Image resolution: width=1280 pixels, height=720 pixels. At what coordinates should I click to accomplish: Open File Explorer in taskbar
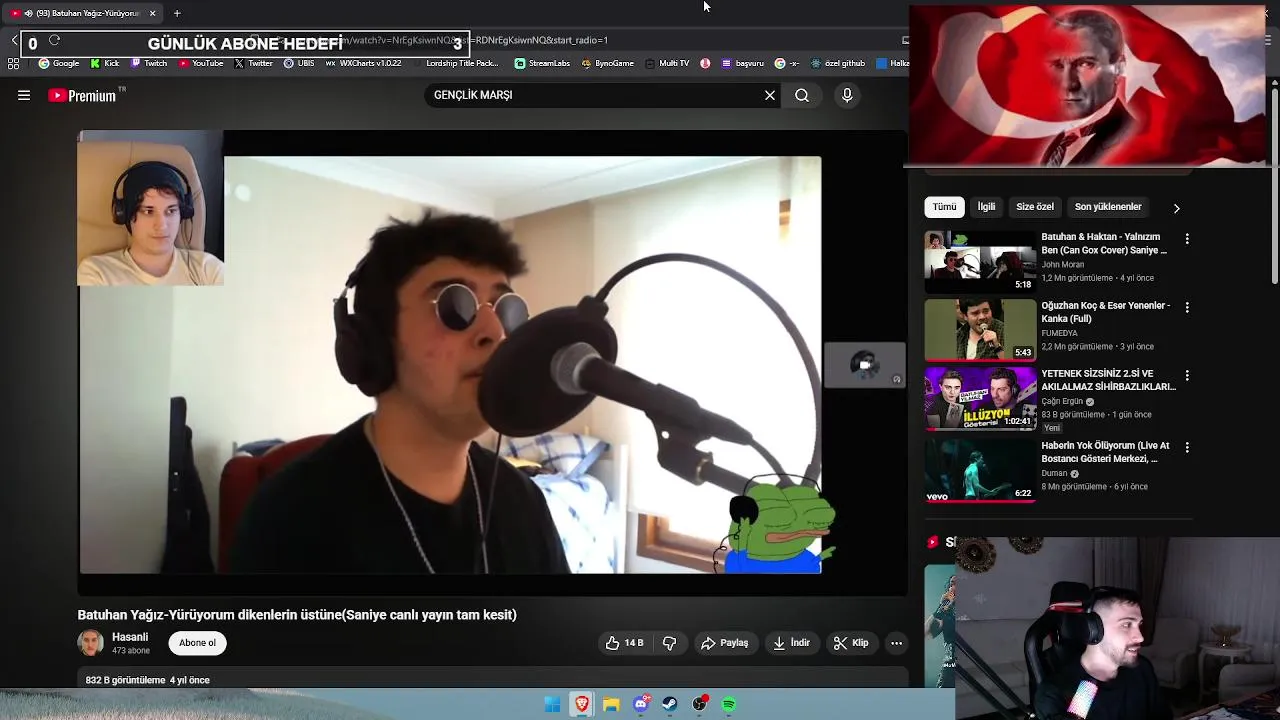point(611,705)
